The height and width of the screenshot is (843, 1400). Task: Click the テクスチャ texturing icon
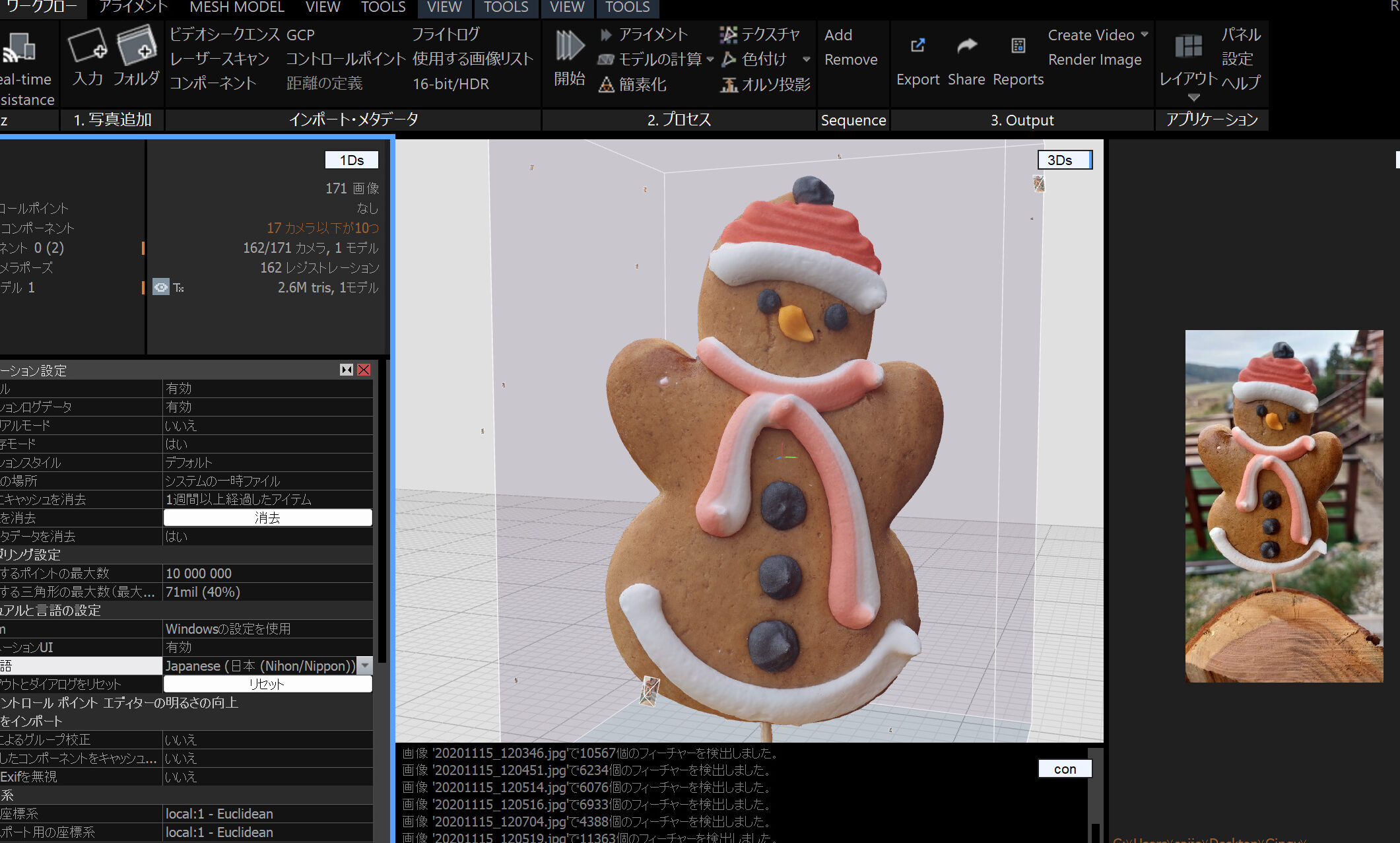coord(728,34)
